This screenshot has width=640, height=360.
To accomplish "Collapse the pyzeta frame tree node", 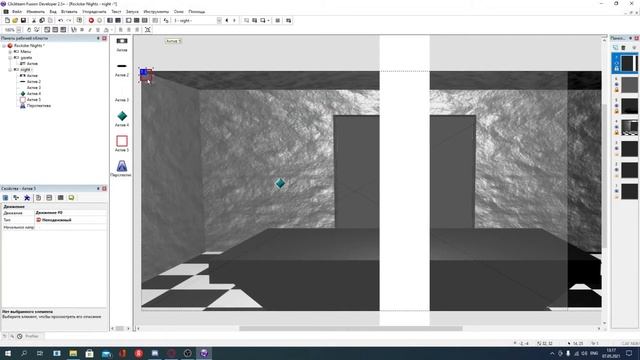I will click(x=10, y=58).
